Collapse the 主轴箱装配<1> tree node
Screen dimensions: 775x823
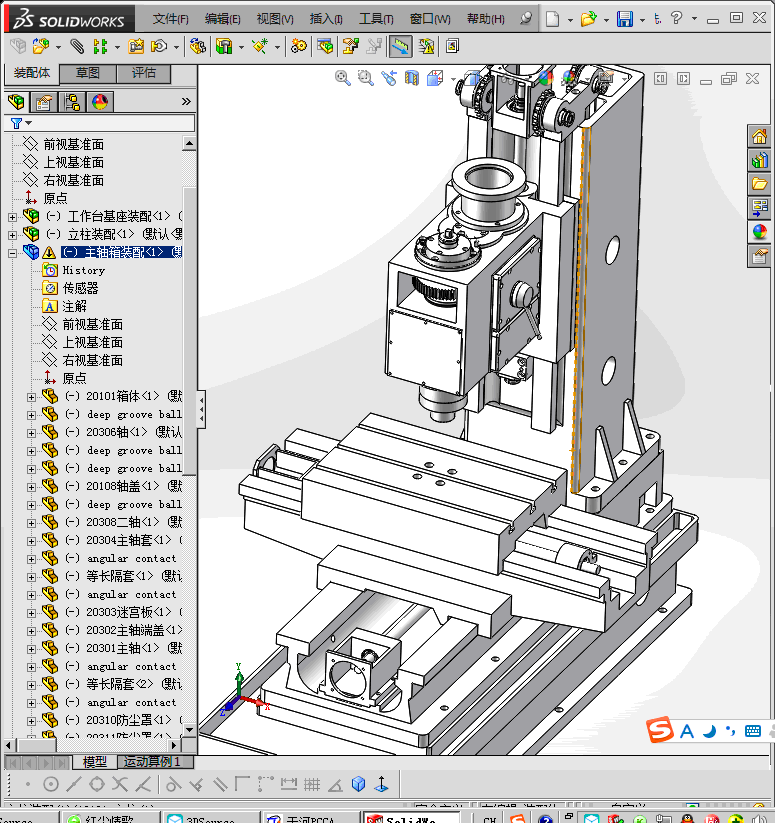[13, 253]
